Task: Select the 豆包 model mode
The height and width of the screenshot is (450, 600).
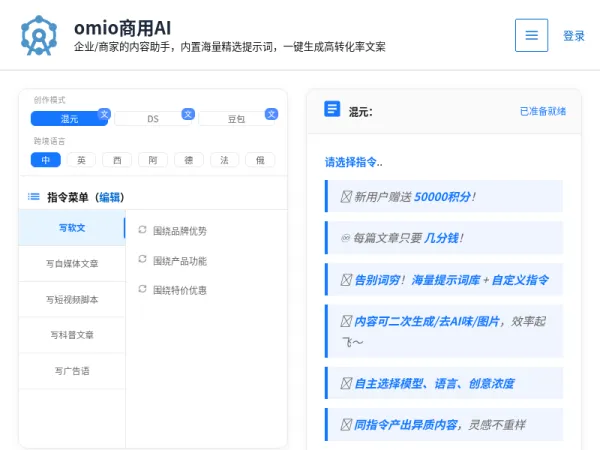Action: click(x=236, y=119)
